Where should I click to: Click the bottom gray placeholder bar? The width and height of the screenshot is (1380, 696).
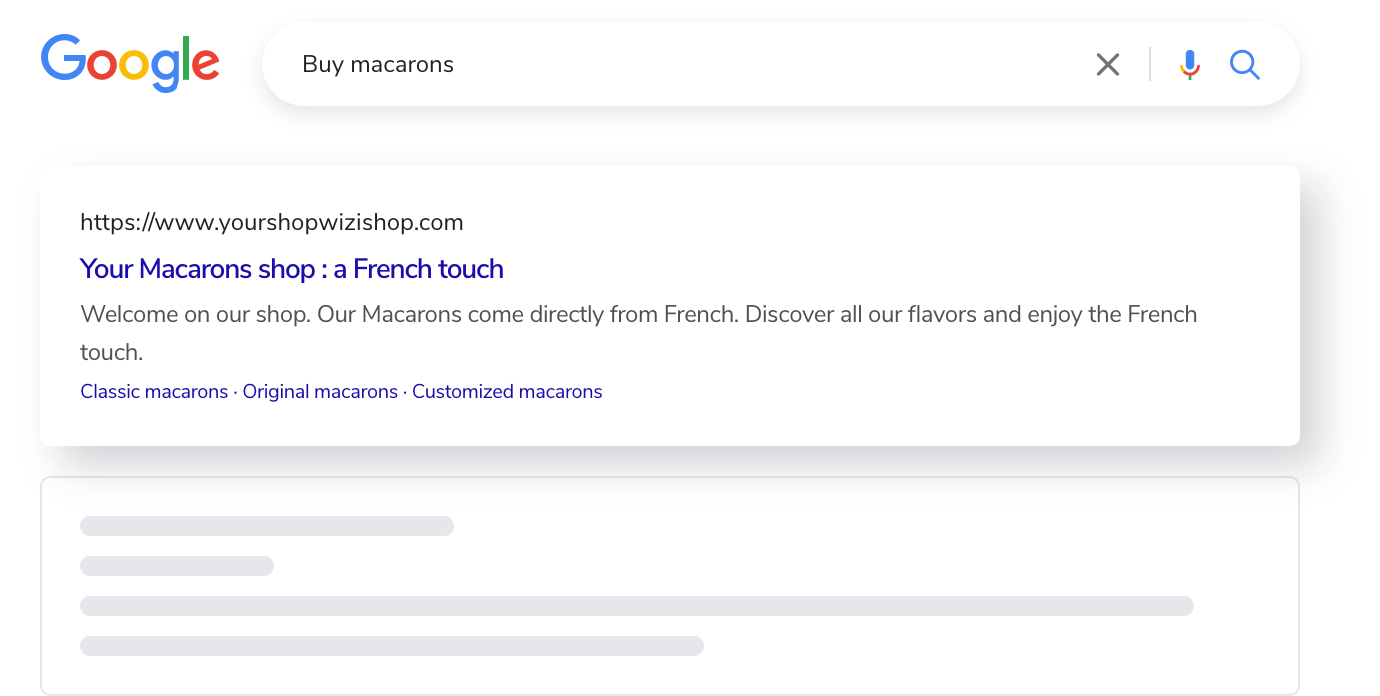click(x=392, y=646)
